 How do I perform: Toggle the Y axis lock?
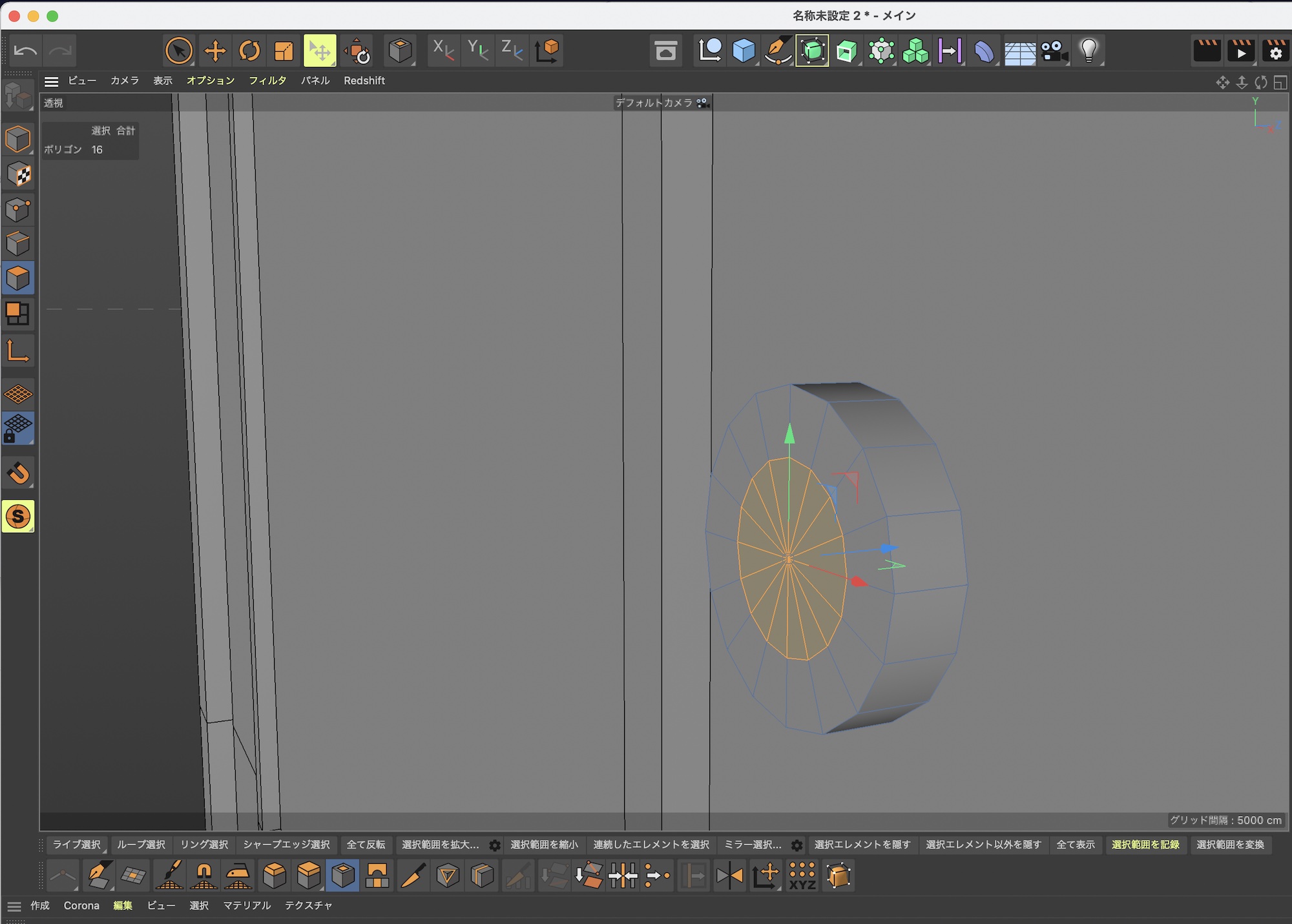(x=478, y=50)
